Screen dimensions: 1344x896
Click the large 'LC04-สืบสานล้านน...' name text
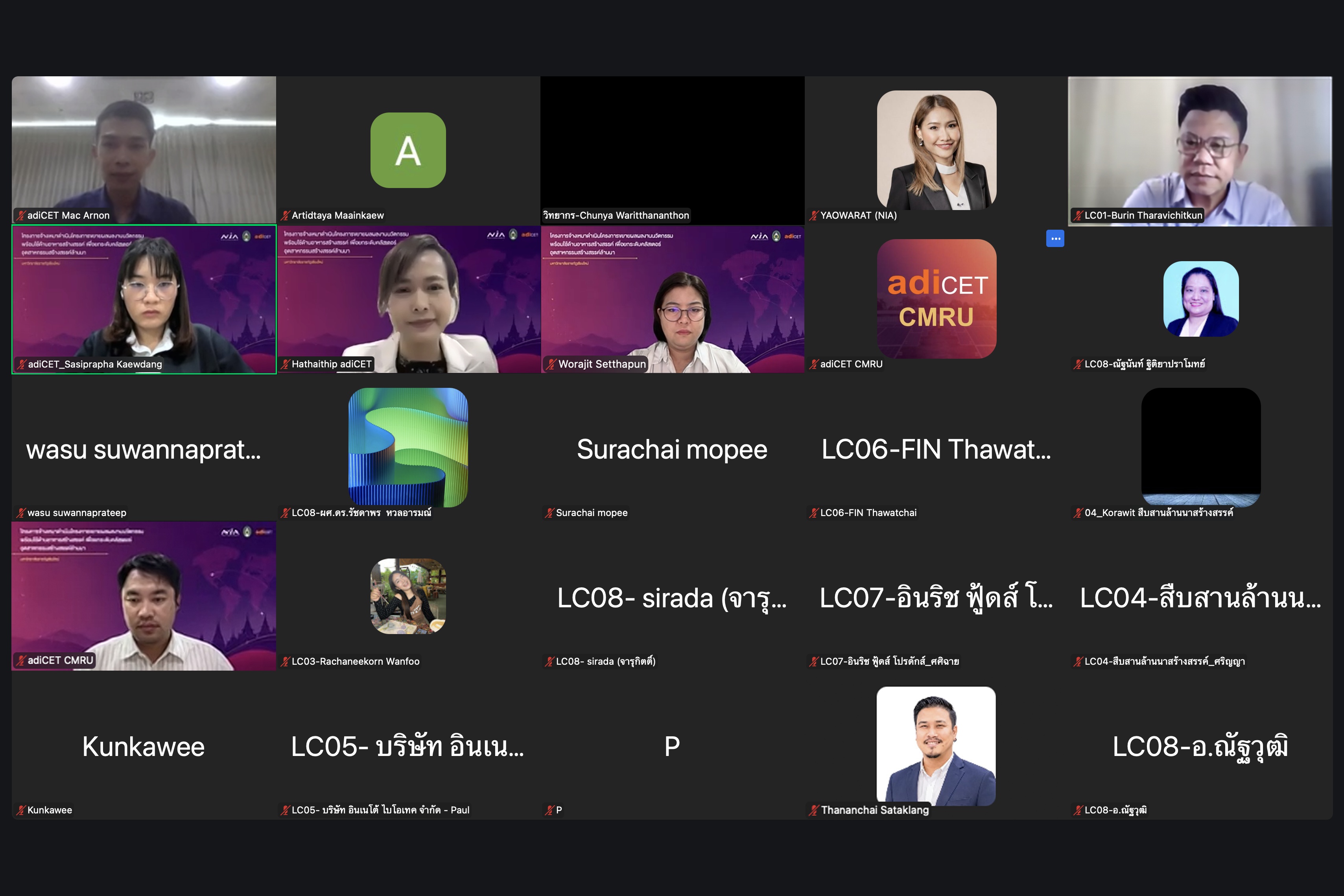1200,598
